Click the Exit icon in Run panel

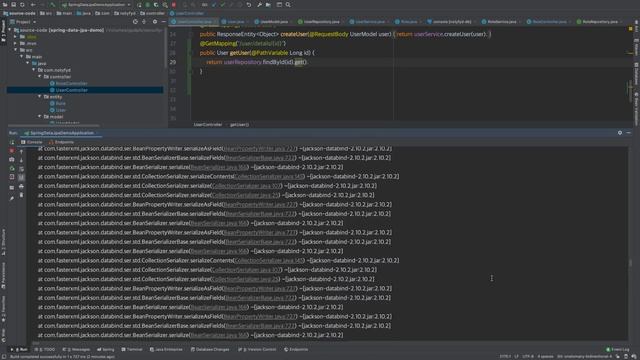click(x=12, y=177)
